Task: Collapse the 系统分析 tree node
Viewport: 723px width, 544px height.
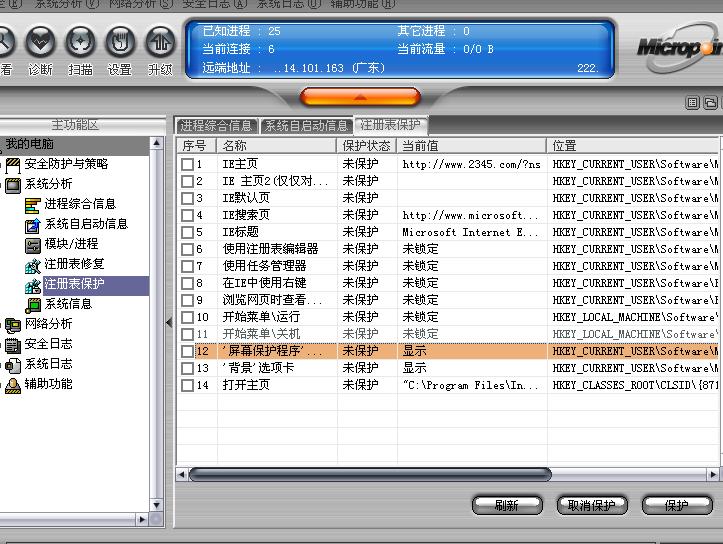Action: [12, 184]
